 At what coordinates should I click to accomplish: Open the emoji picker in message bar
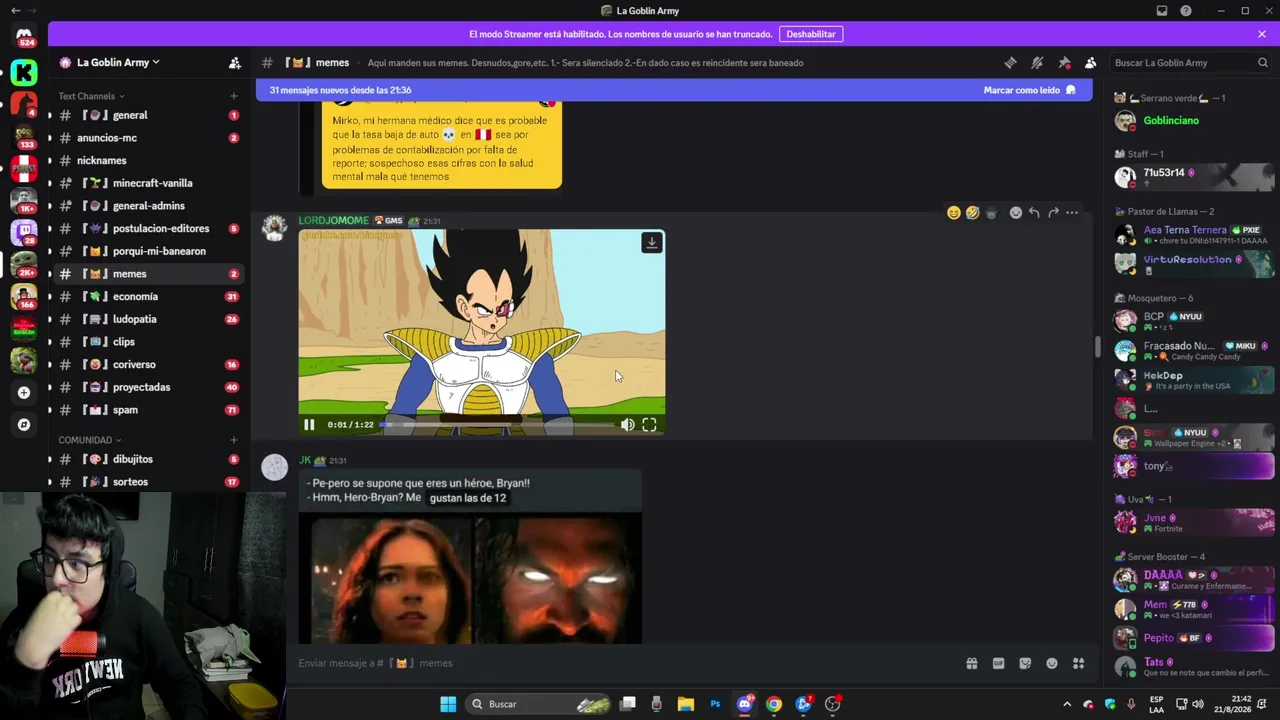click(1052, 663)
